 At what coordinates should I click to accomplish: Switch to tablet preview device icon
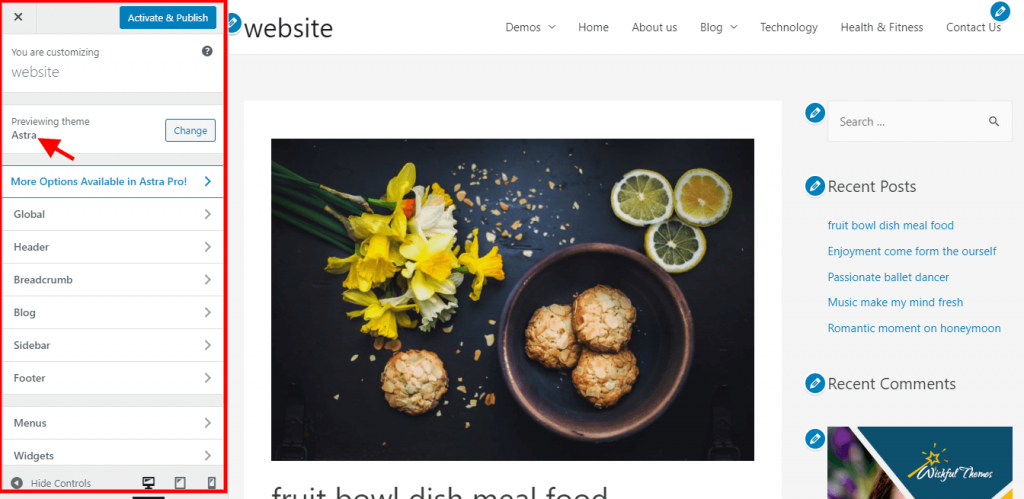(x=180, y=483)
